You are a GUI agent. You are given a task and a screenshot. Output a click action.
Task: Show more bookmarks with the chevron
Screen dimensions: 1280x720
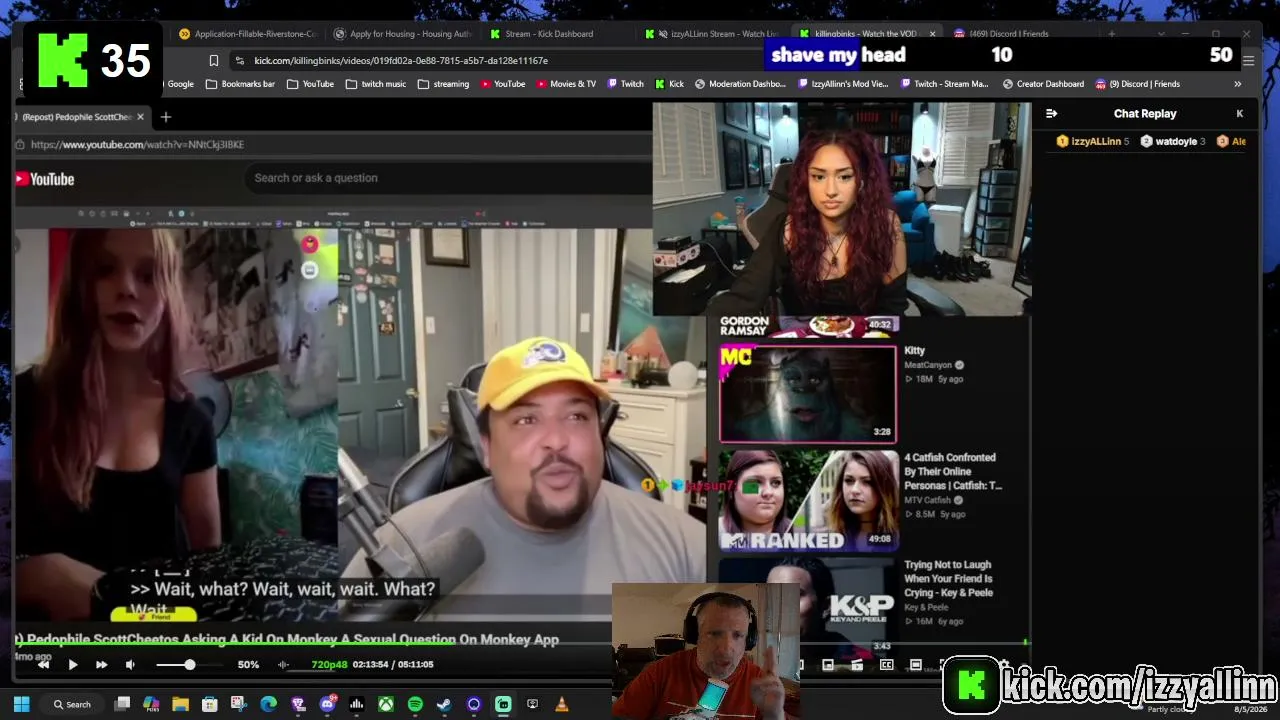point(1237,84)
